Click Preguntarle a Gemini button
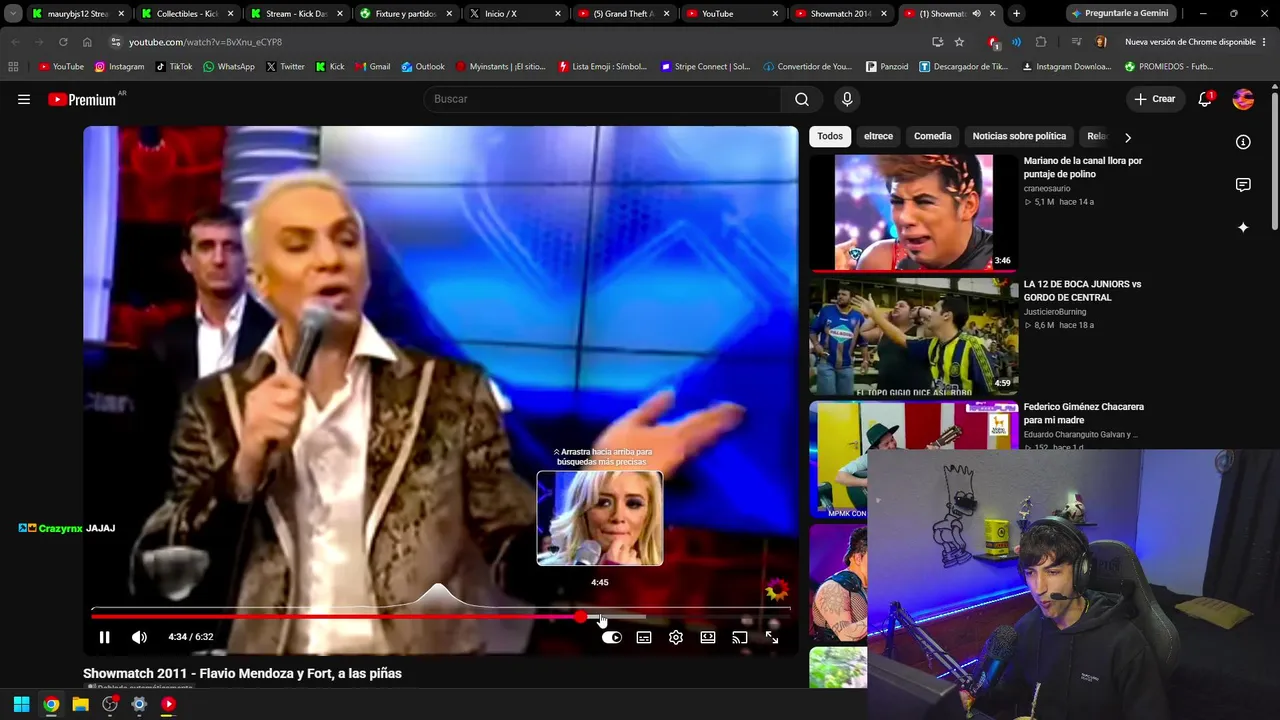Image resolution: width=1280 pixels, height=720 pixels. point(1119,14)
